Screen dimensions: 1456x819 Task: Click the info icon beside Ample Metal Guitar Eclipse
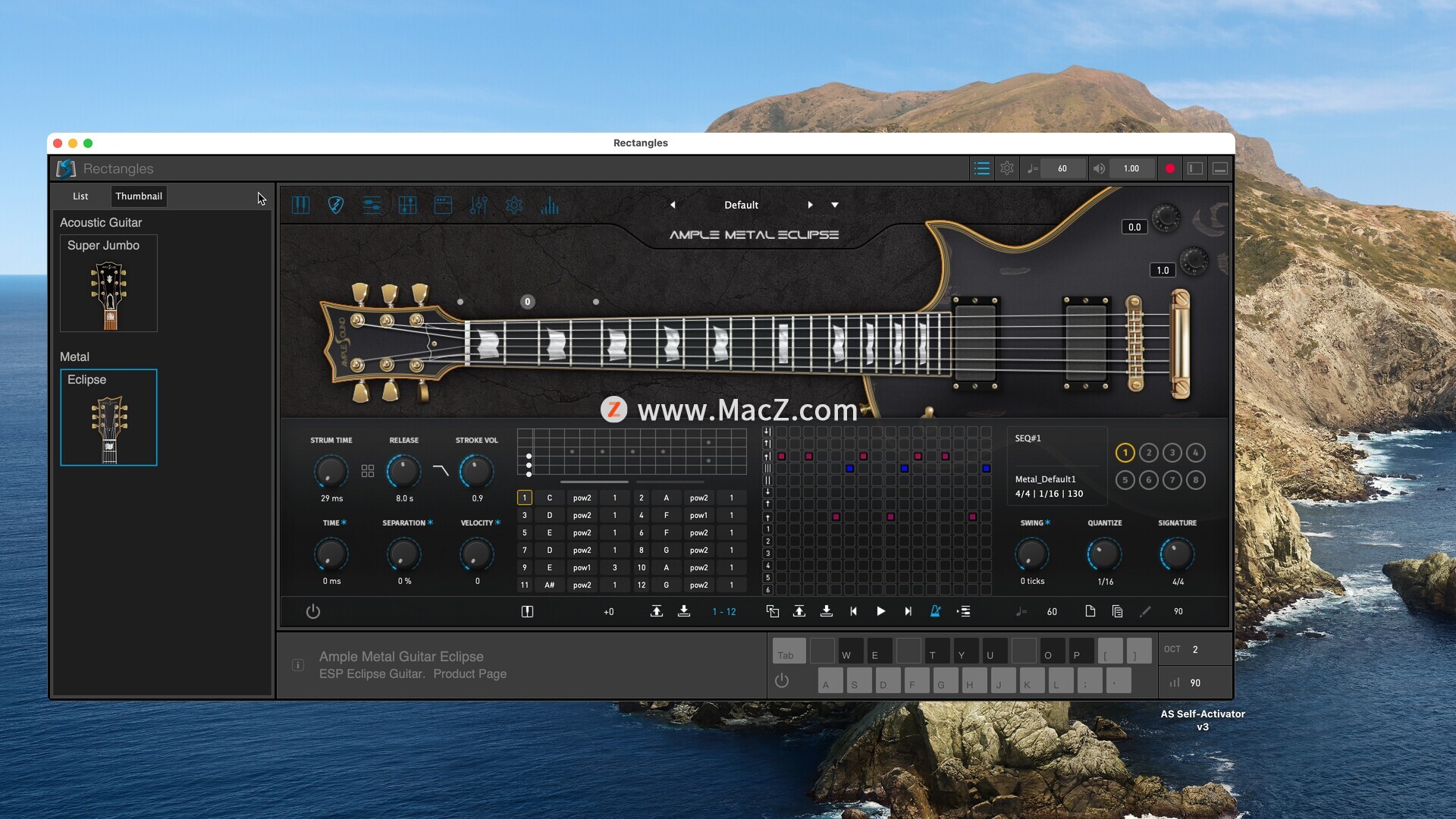pos(298,665)
